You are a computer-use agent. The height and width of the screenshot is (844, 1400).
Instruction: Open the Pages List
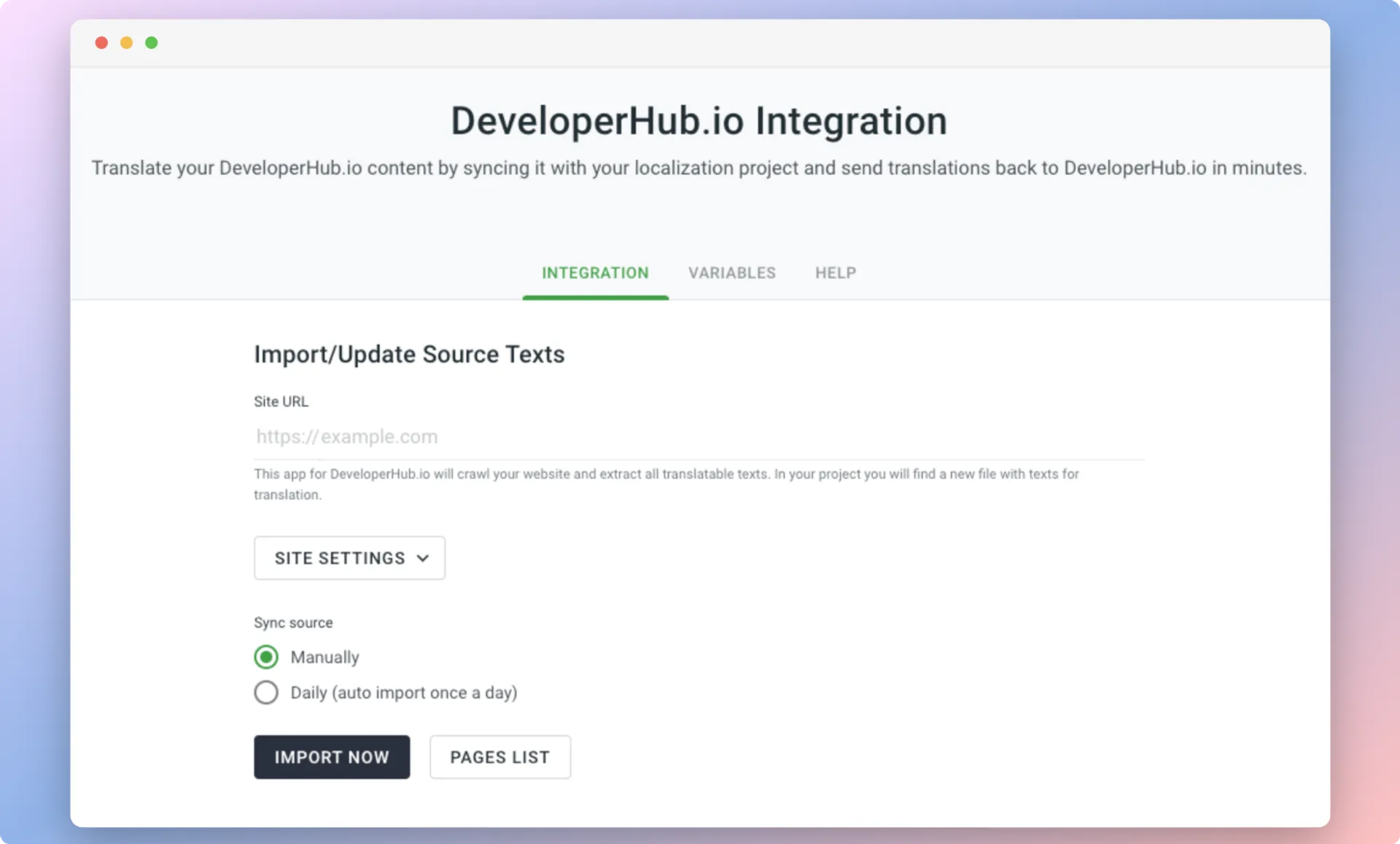pyautogui.click(x=500, y=757)
